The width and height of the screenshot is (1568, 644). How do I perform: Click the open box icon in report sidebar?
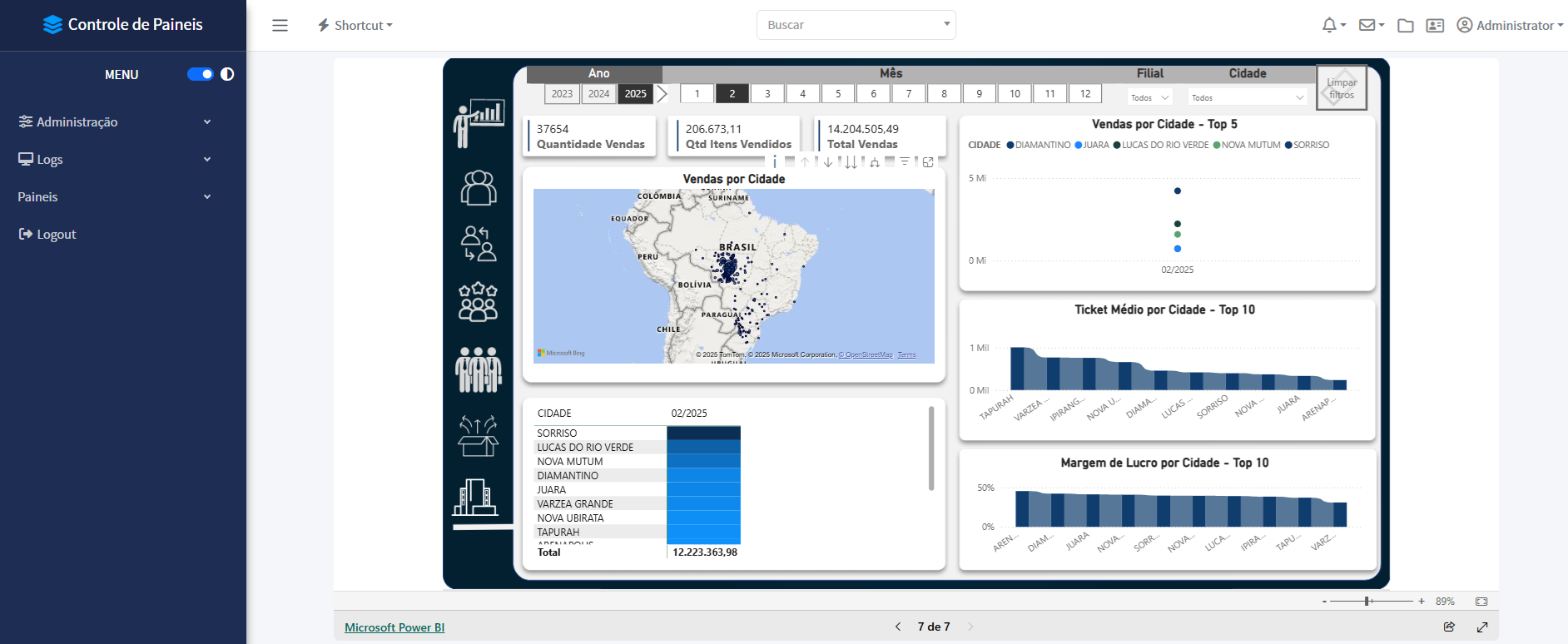(x=478, y=436)
